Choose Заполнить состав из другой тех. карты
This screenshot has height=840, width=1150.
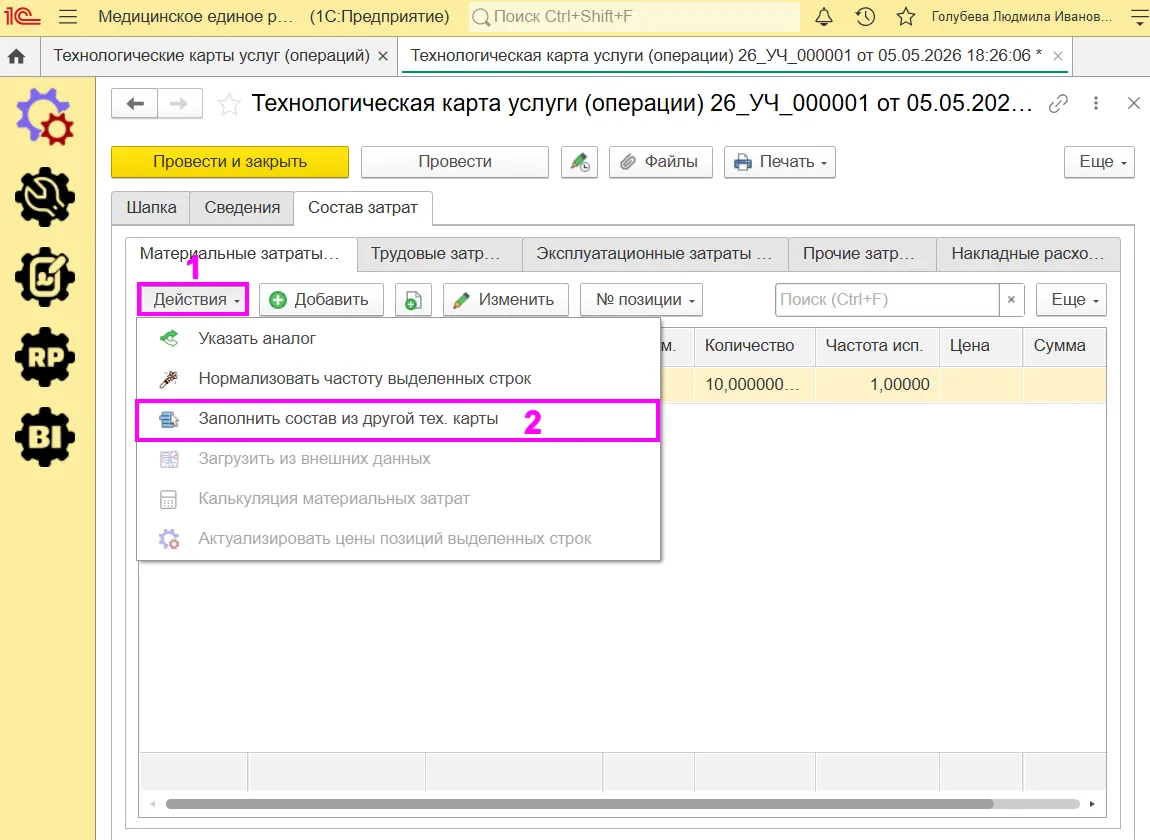click(x=398, y=420)
